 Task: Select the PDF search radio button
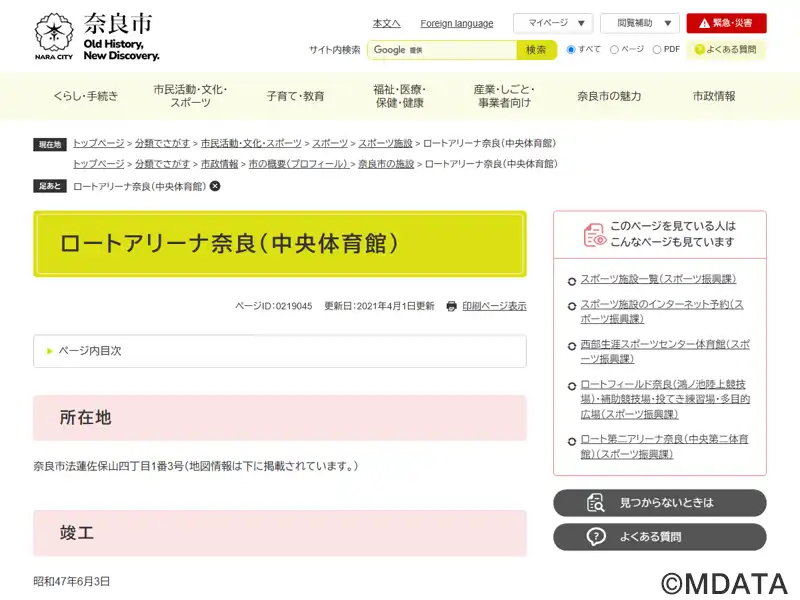coord(657,49)
